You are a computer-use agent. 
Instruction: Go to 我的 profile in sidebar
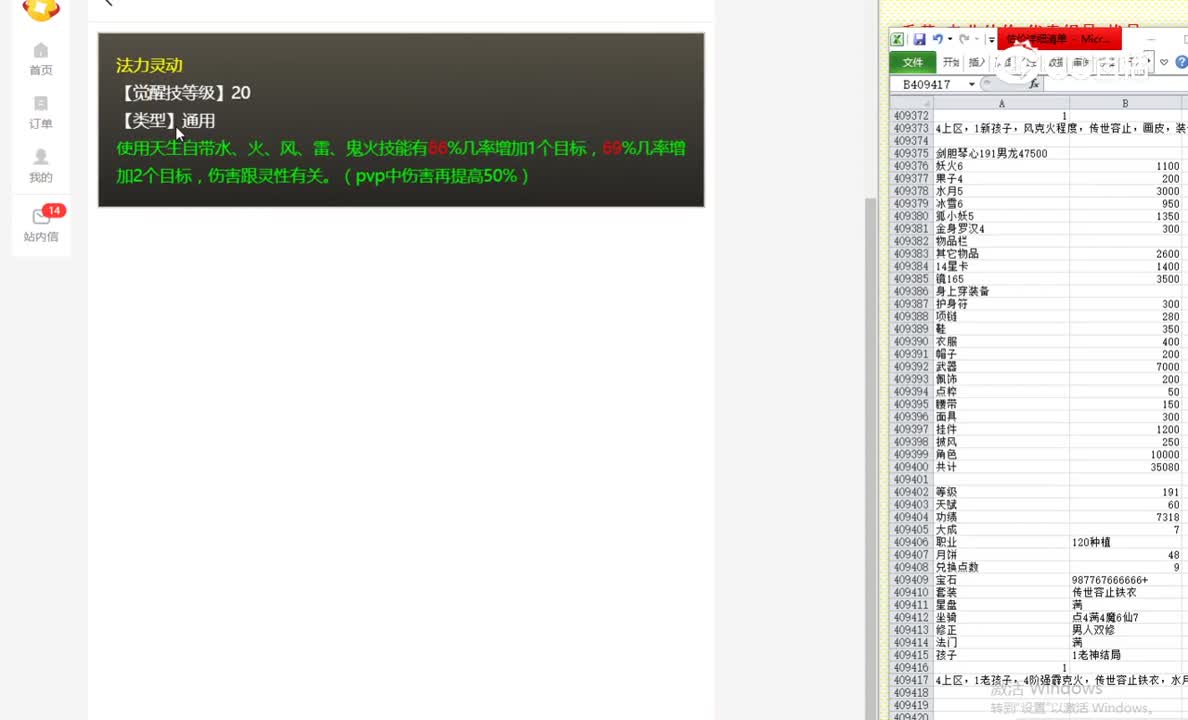(41, 166)
